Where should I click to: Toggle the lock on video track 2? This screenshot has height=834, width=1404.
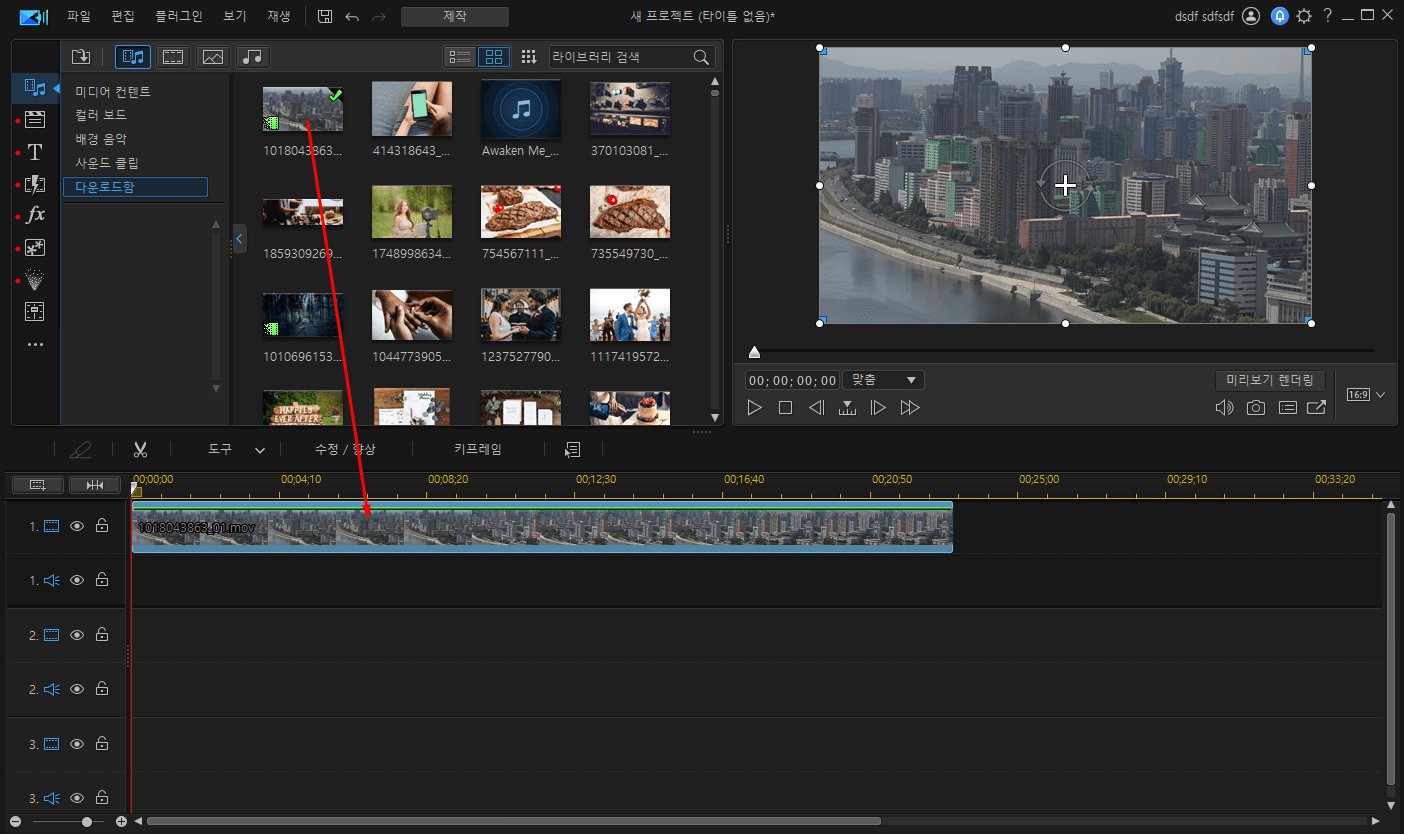click(x=102, y=635)
